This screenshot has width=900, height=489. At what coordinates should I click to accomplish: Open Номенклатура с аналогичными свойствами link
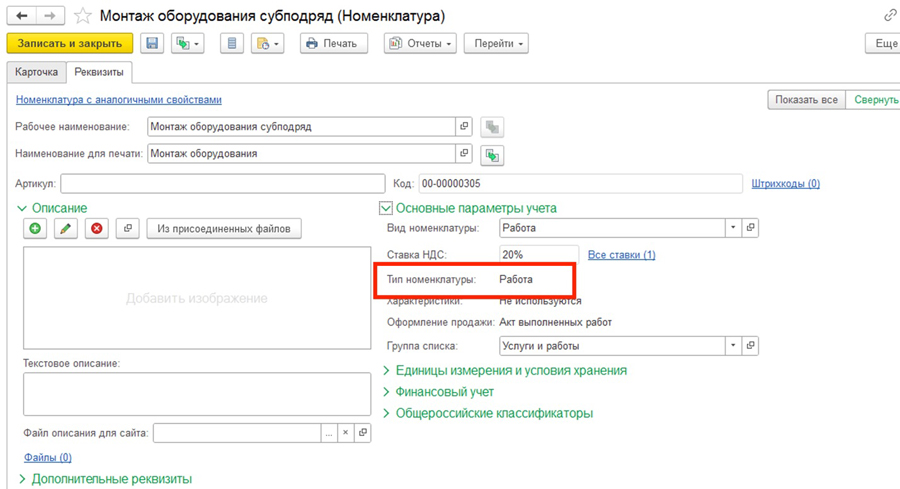118,100
